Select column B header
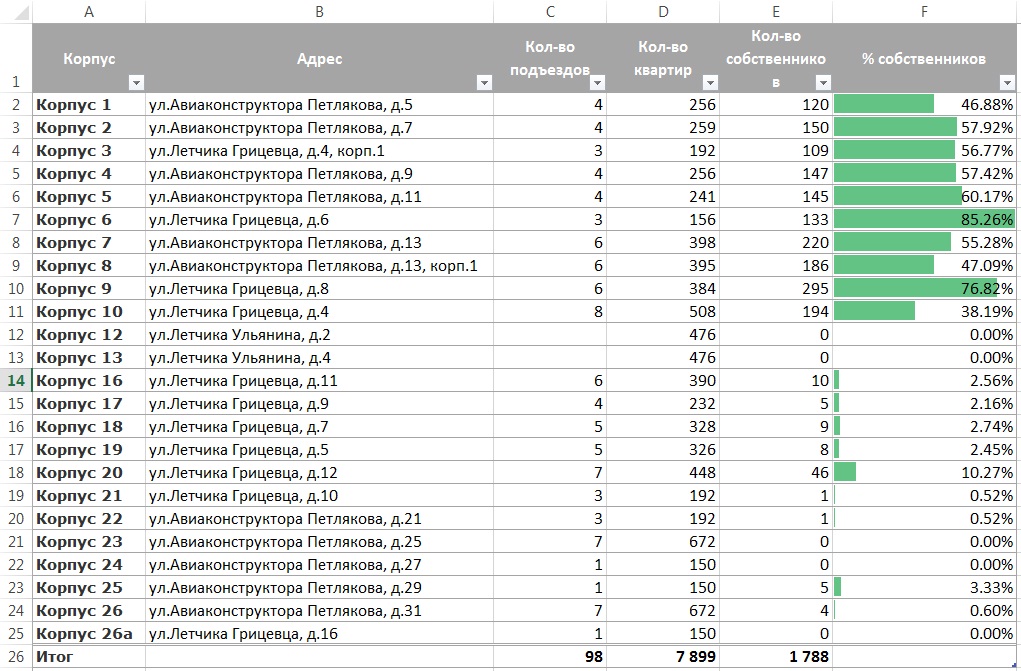 319,12
